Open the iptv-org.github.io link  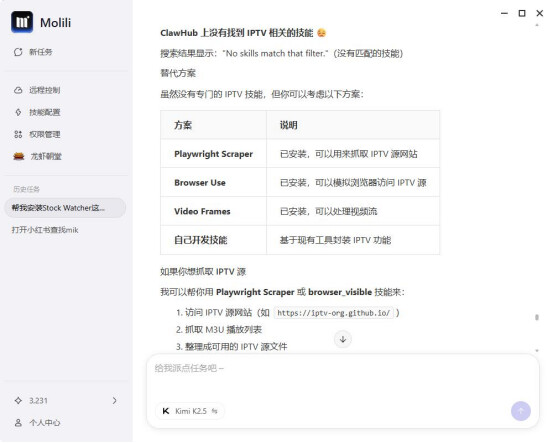[334, 313]
